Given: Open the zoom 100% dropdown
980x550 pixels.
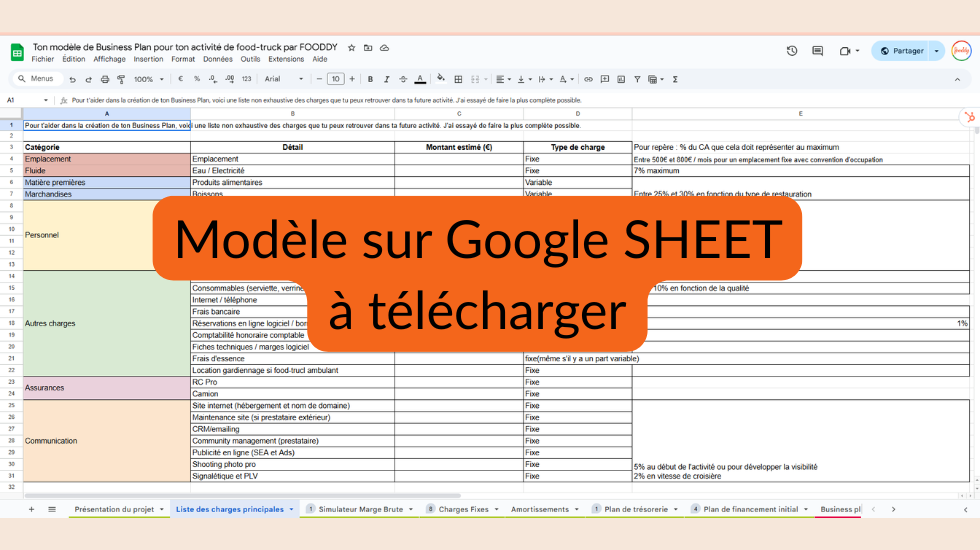Looking at the screenshot, I should (x=148, y=79).
